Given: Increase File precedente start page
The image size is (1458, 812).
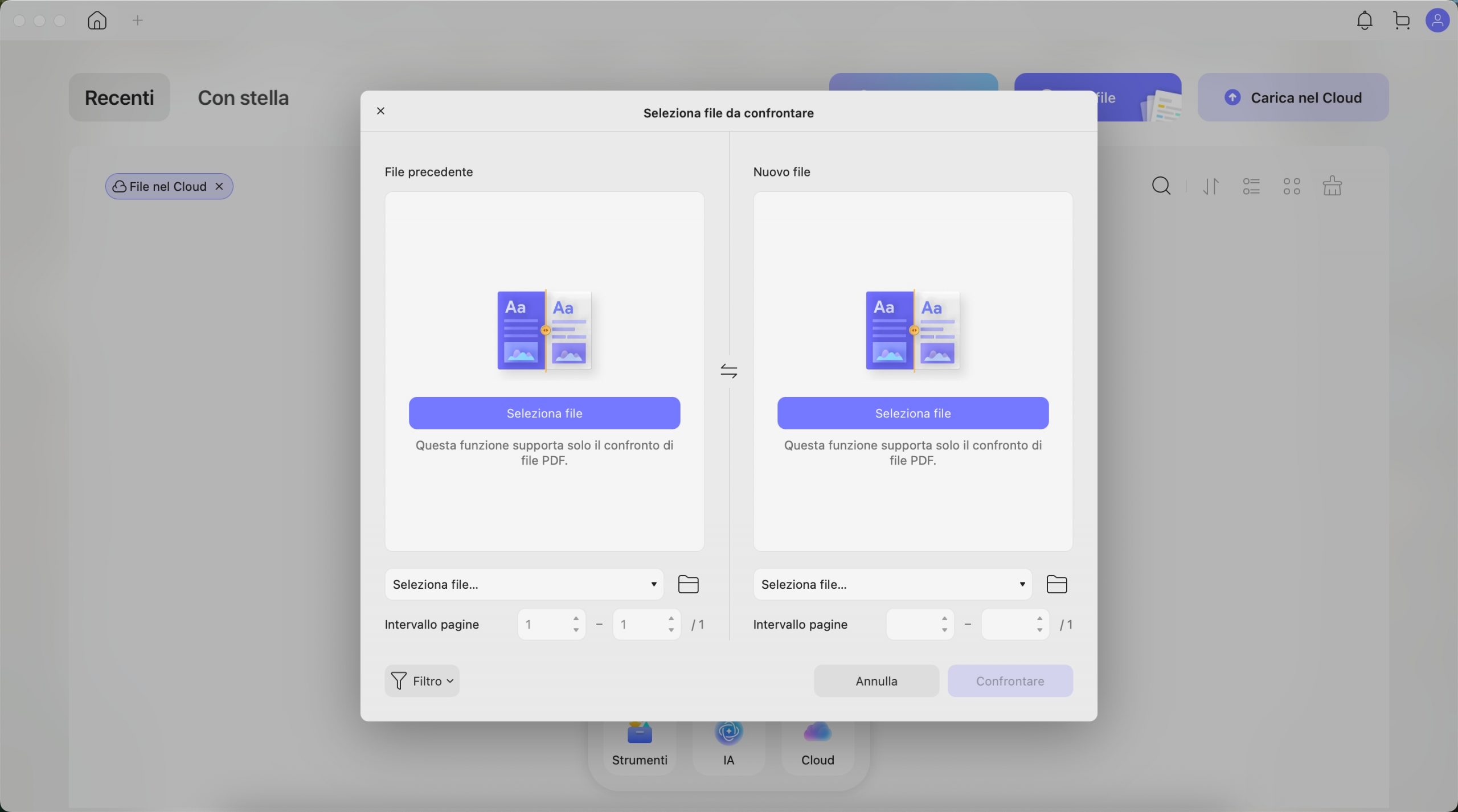Looking at the screenshot, I should click(576, 618).
